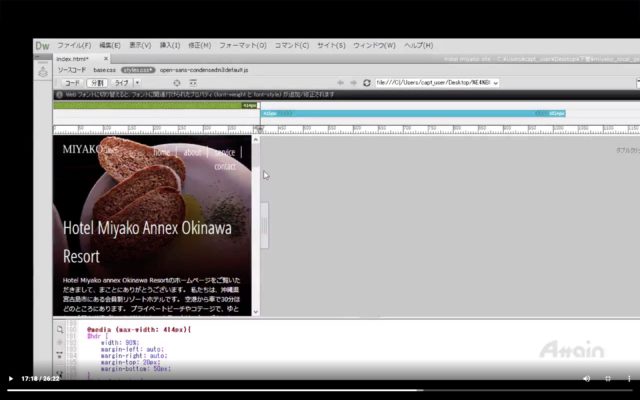This screenshot has height=400, width=640.
Task: Open the ウィンドウ(W) menu
Action: 374,45
